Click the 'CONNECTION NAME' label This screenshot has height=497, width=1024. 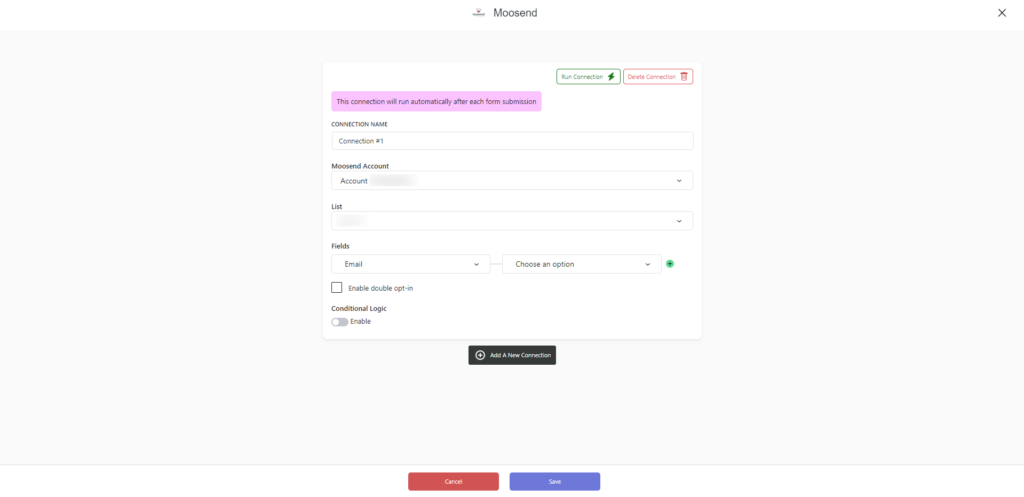click(x=360, y=124)
